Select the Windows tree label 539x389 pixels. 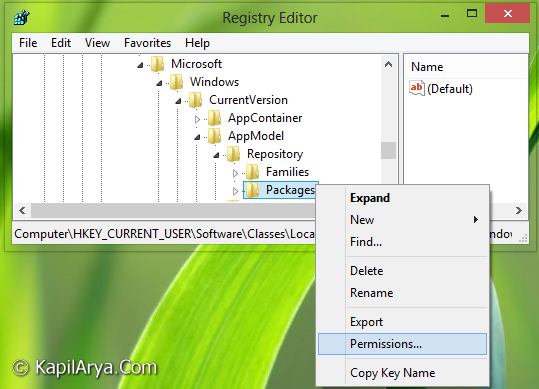pyautogui.click(x=214, y=82)
